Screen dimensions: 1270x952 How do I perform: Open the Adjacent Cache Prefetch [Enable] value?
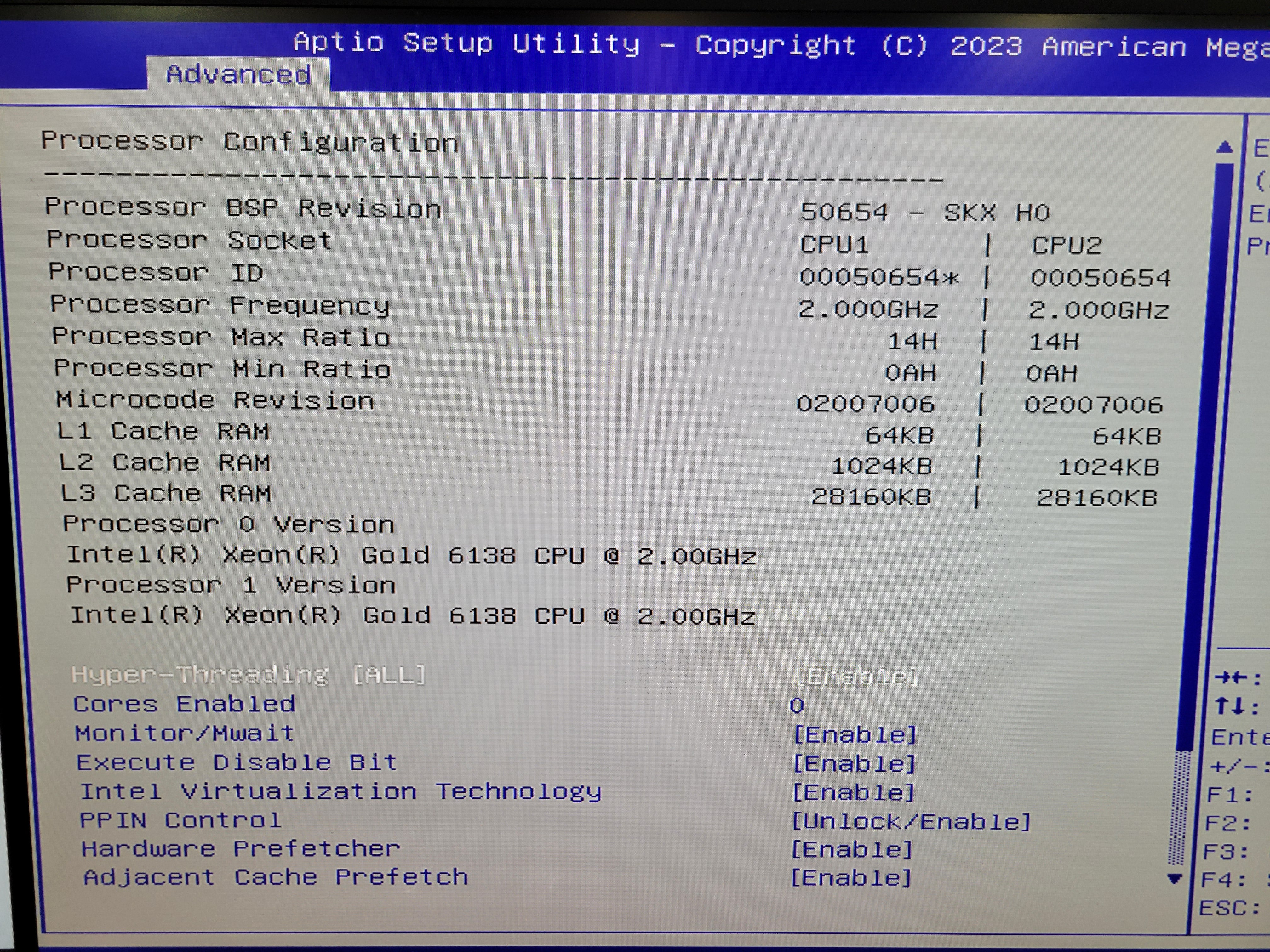tap(851, 879)
